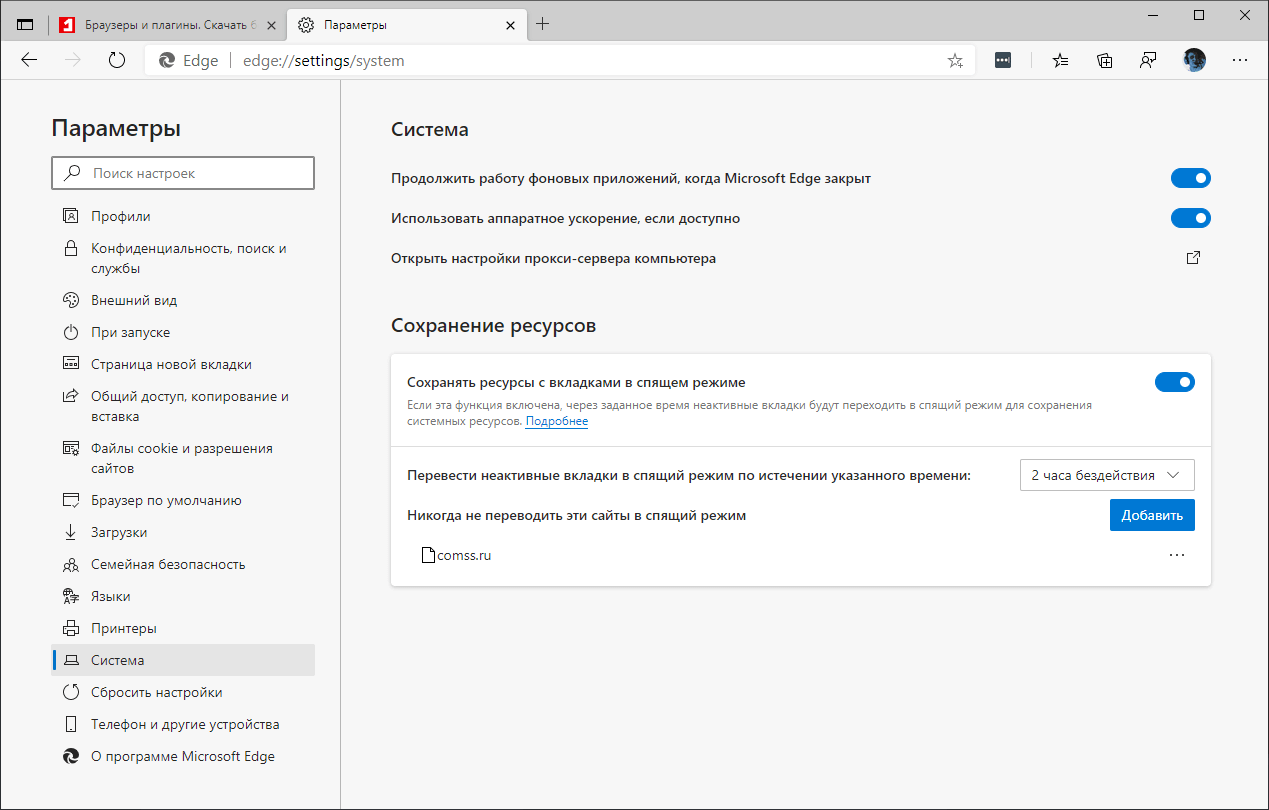Viewport: 1269px width, 810px height.
Task: Expand the 2 hours inactivity dropdown
Action: pyautogui.click(x=1107, y=475)
